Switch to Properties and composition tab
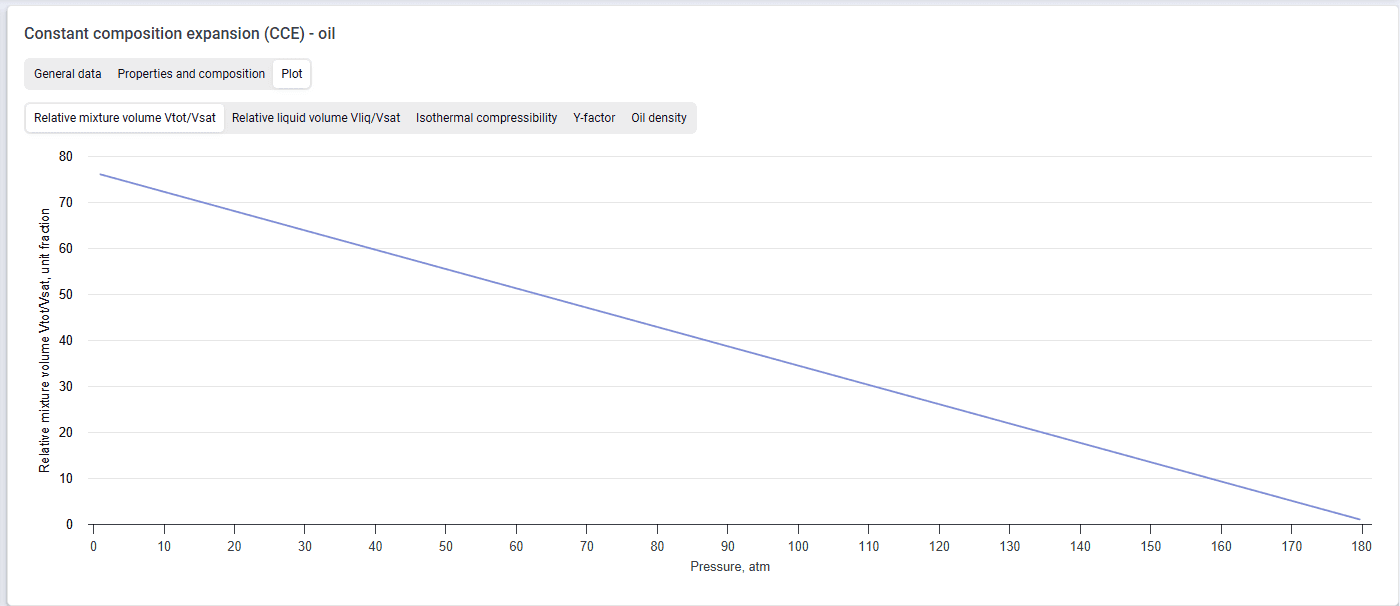 191,74
